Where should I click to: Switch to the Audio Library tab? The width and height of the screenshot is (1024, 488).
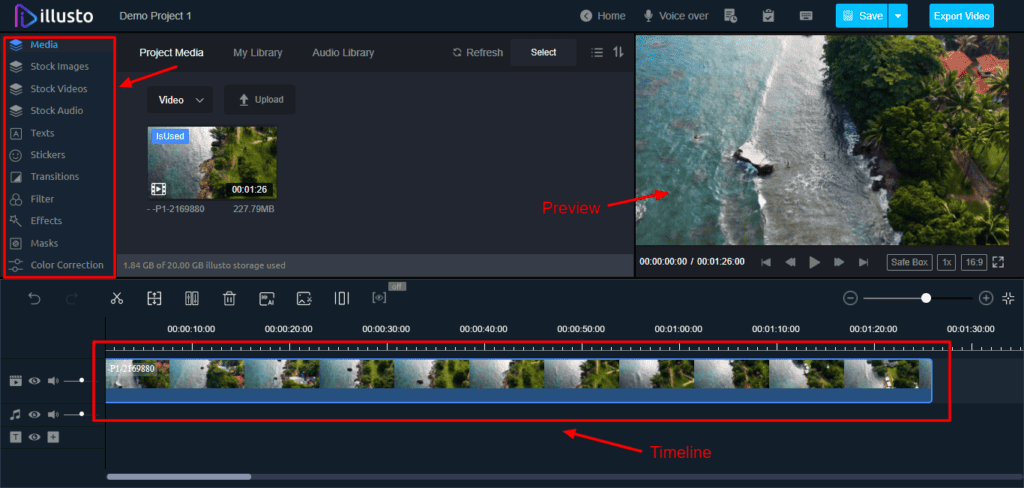click(343, 53)
